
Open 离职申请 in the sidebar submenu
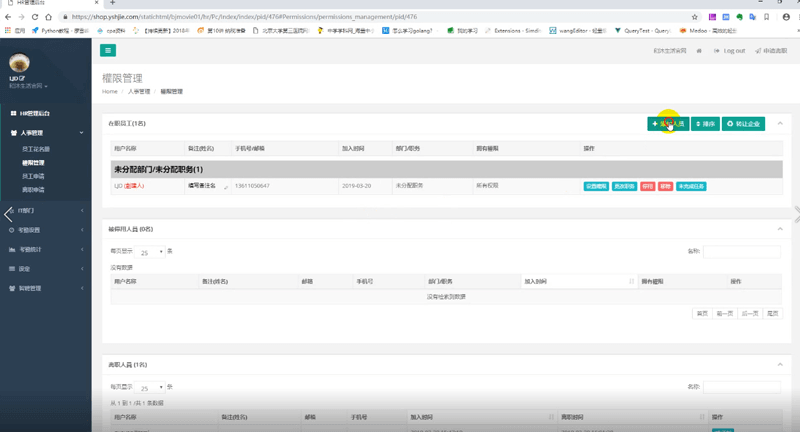[x=33, y=190]
